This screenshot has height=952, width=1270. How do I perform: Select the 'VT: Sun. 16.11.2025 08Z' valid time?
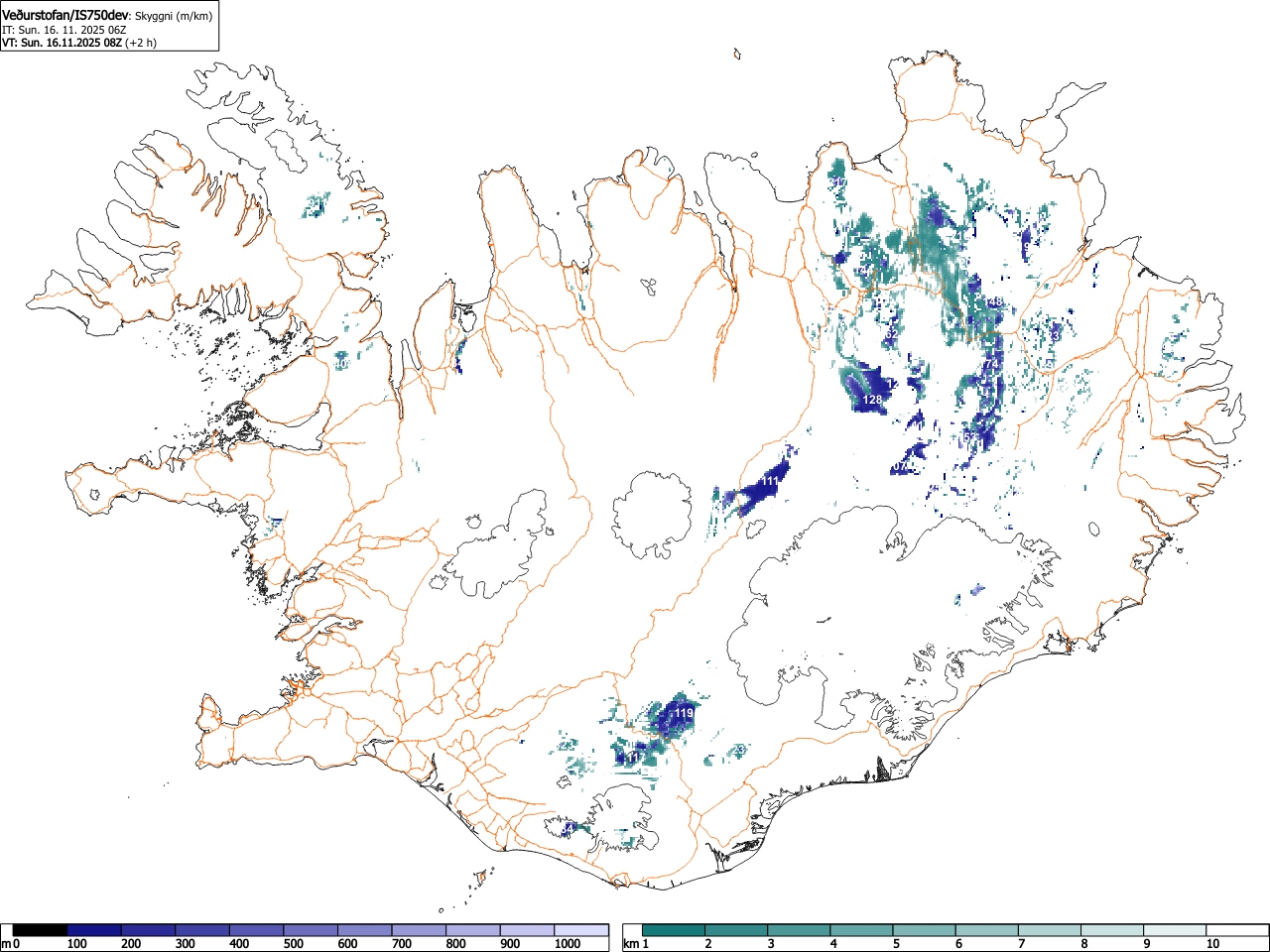click(x=62, y=43)
